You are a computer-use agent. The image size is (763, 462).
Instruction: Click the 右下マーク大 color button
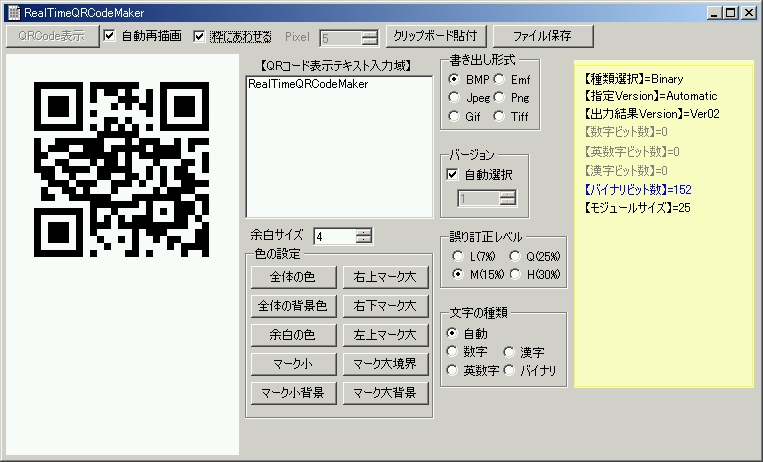(x=385, y=306)
